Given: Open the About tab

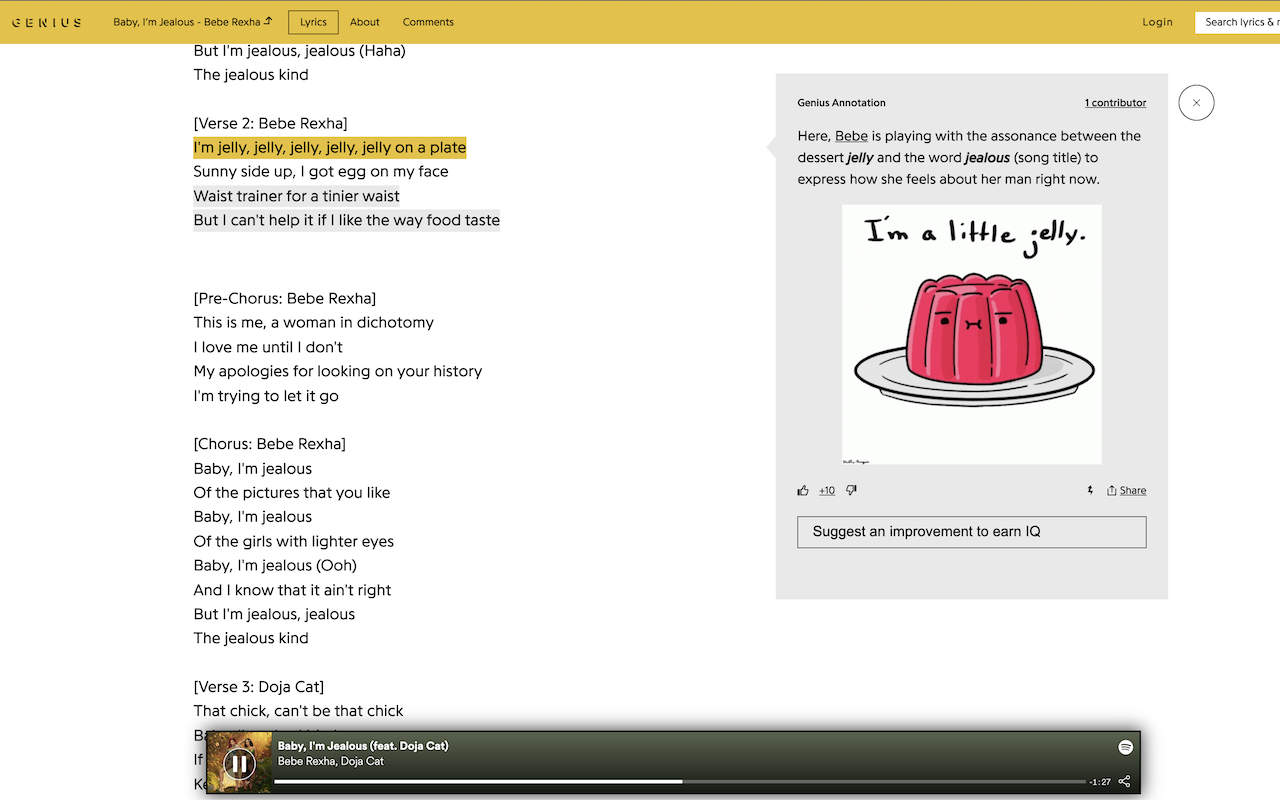Looking at the screenshot, I should 365,22.
